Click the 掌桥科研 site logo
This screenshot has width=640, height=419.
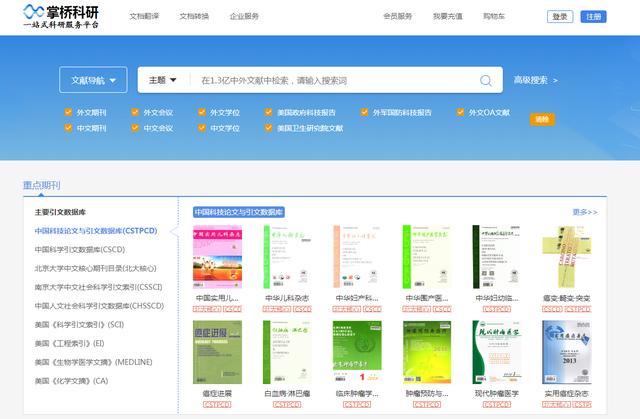[61, 16]
